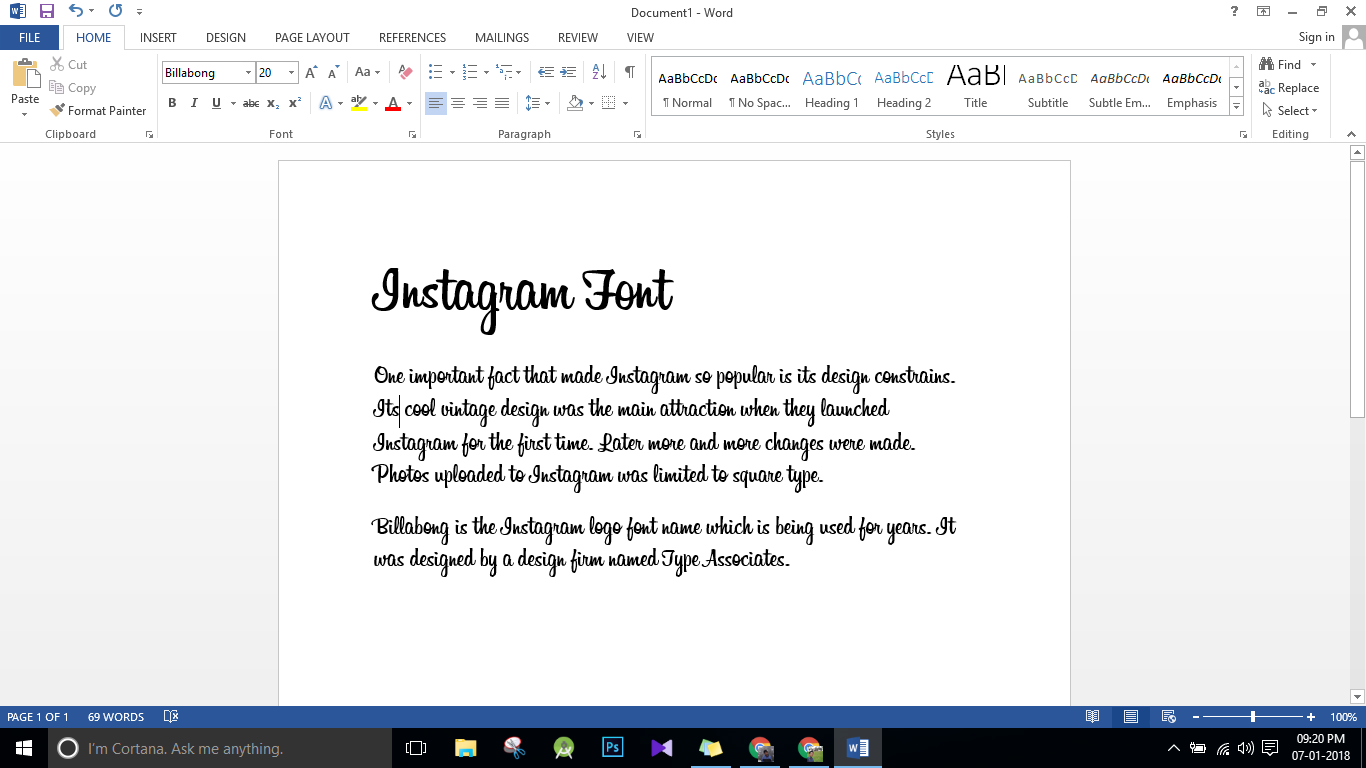1366x768 pixels.
Task: Switch to the REFERENCES tab
Action: tap(412, 37)
